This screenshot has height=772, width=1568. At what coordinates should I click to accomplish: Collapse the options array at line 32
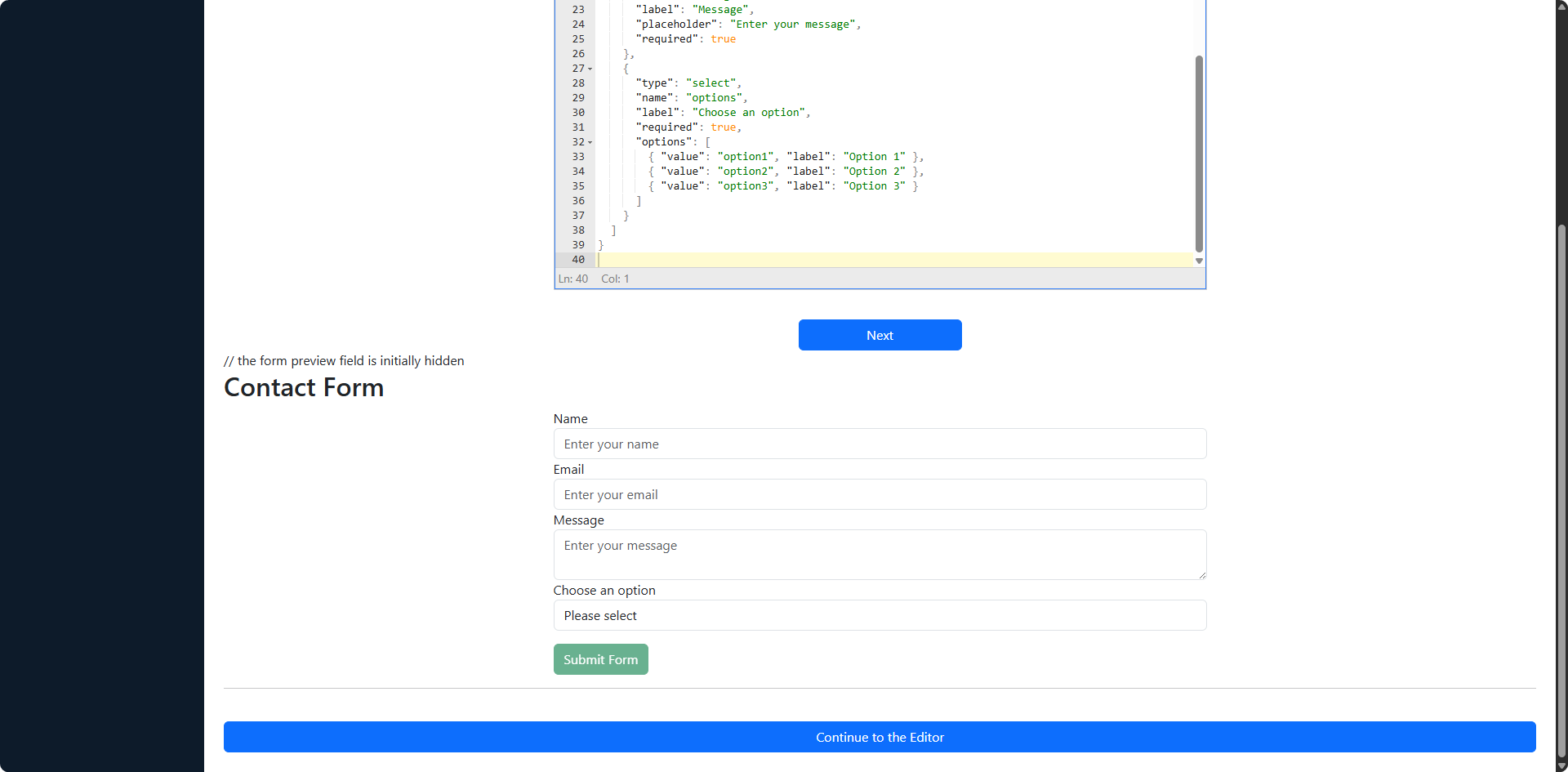pos(590,142)
